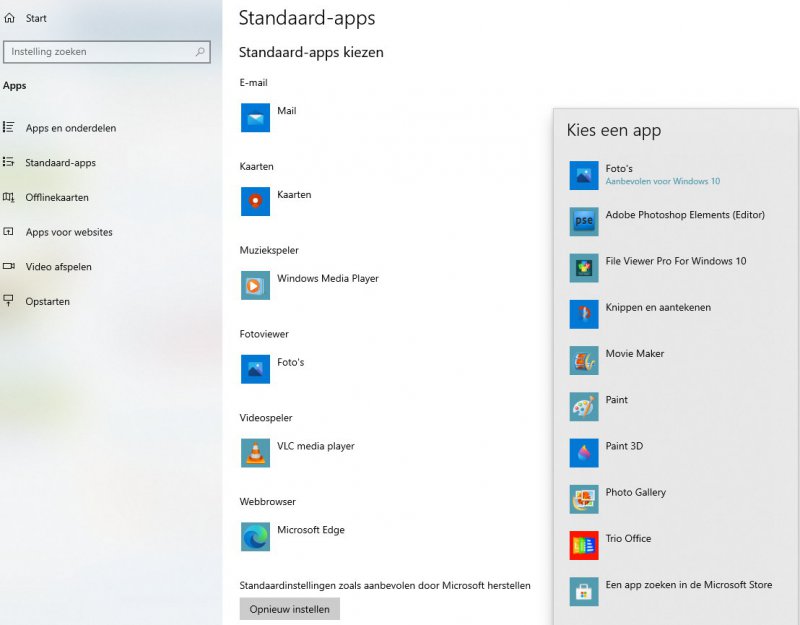The width and height of the screenshot is (800, 625).
Task: Change Muziekspeler from Windows Media Player
Action: 328,278
